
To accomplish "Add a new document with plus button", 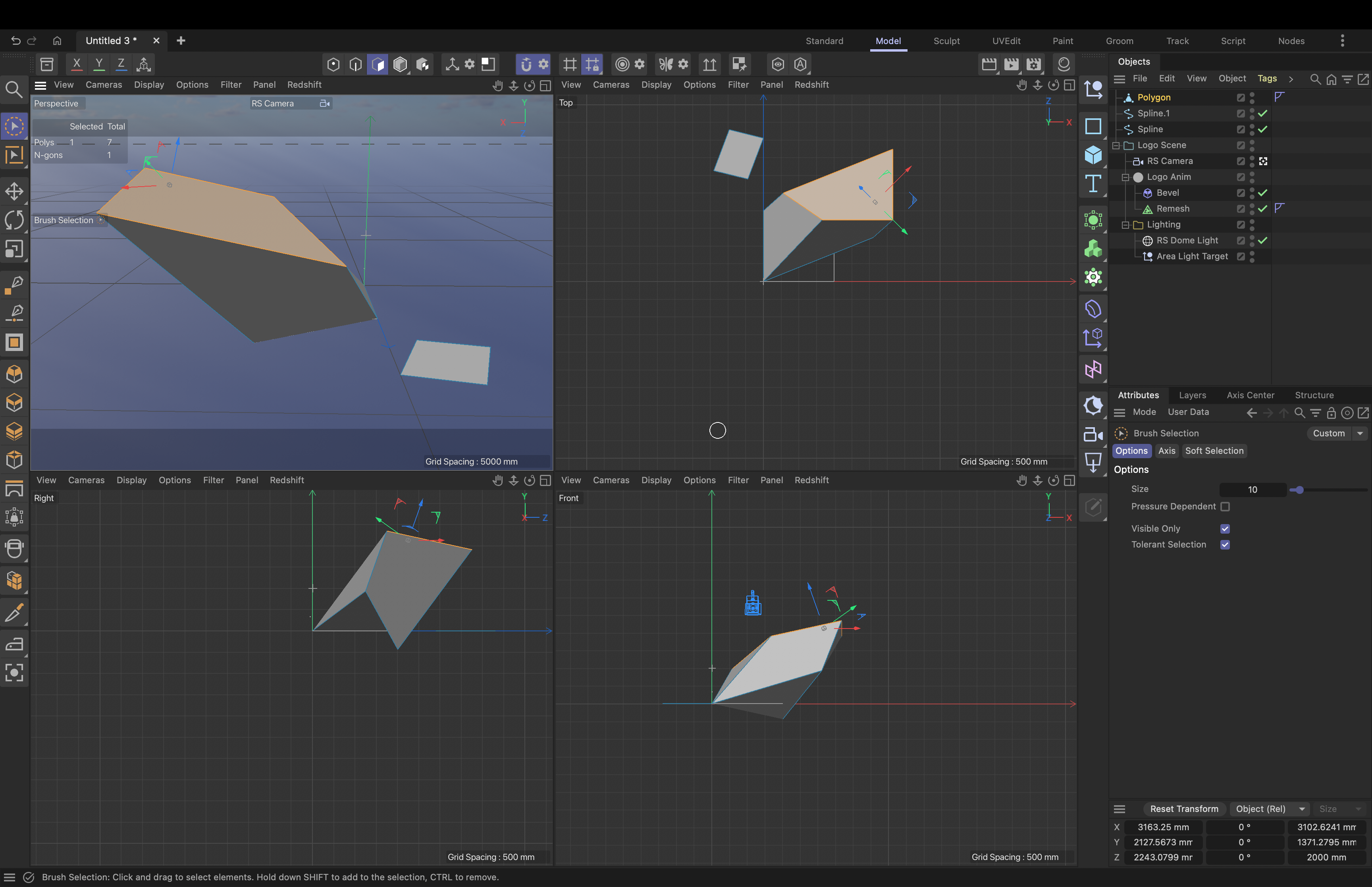I will click(181, 40).
